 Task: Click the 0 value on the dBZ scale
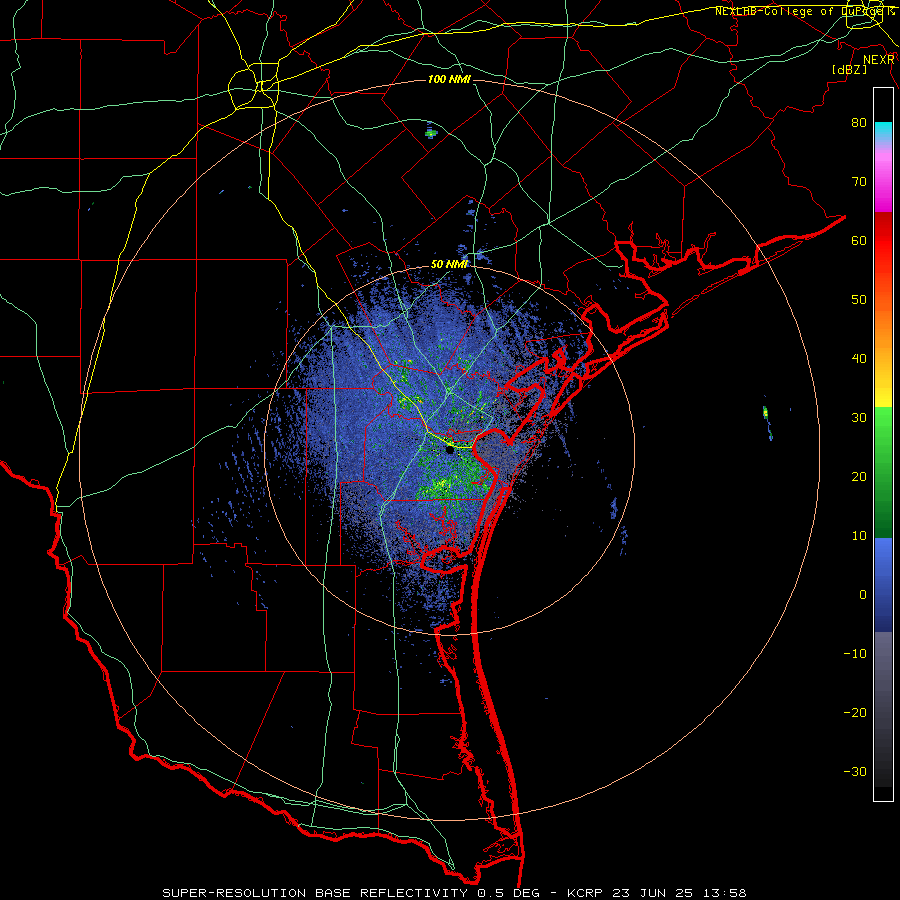[863, 595]
